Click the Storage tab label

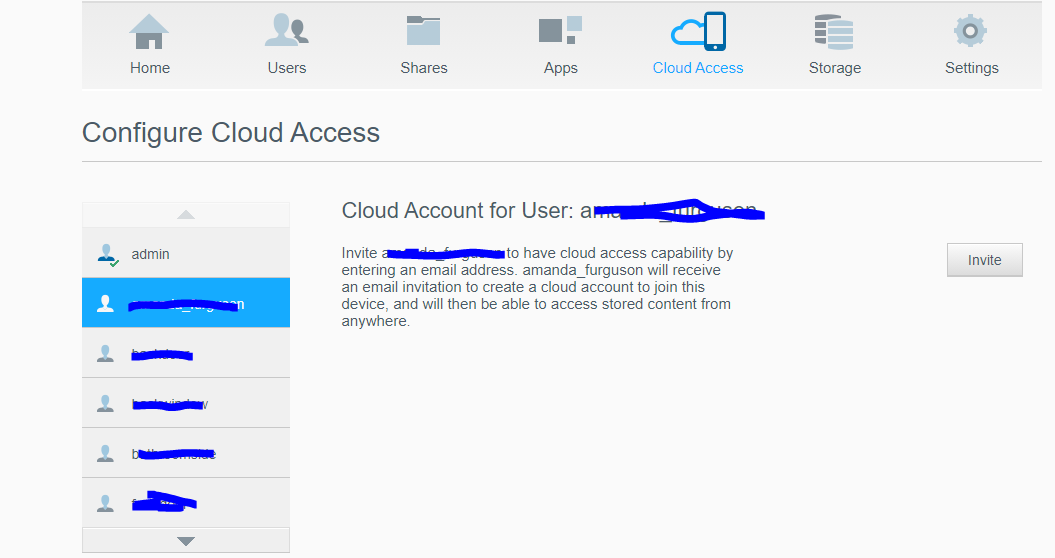[835, 69]
